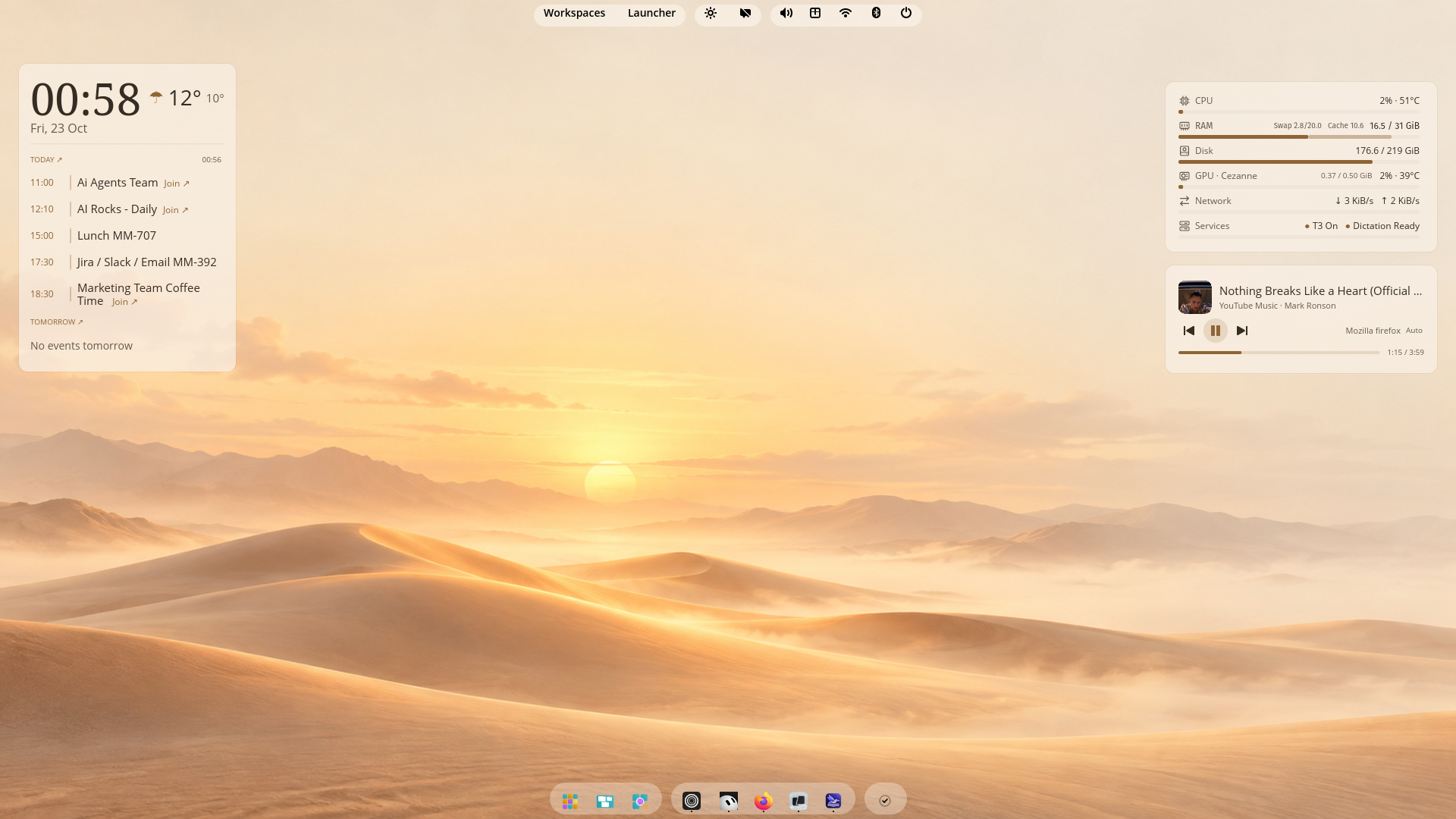Click the CPU row in system monitor
Image resolution: width=1456 pixels, height=819 pixels.
tap(1299, 103)
